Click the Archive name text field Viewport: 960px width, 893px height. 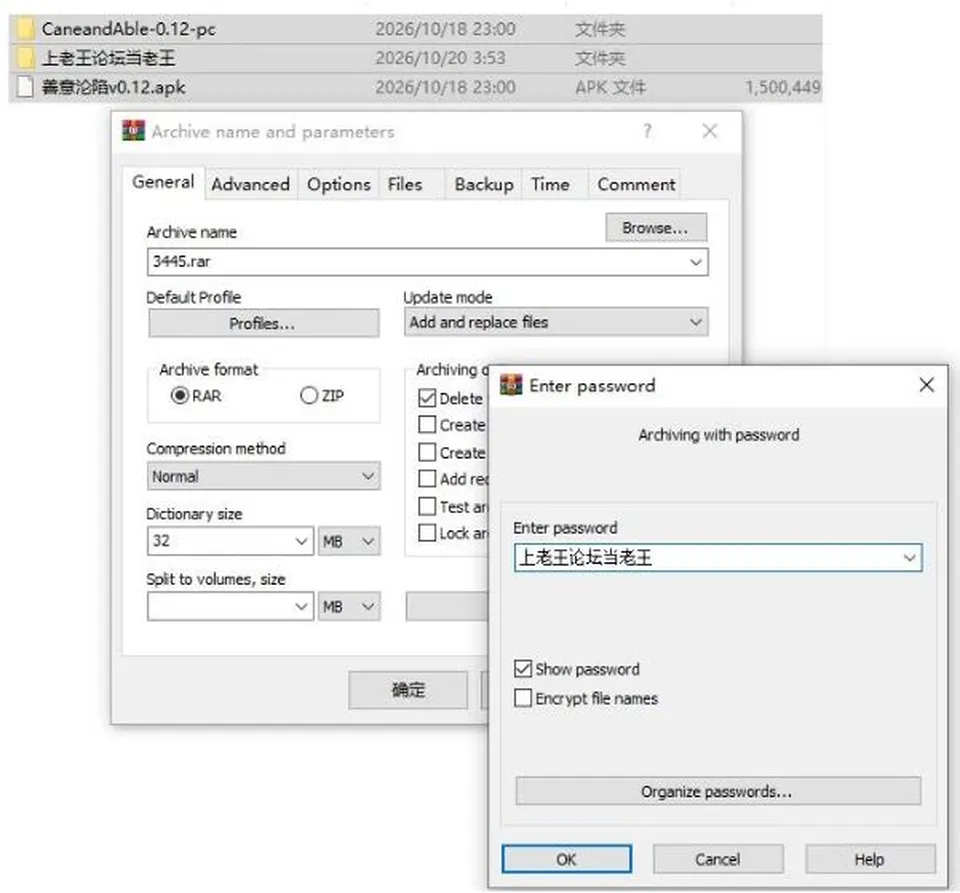pos(427,262)
